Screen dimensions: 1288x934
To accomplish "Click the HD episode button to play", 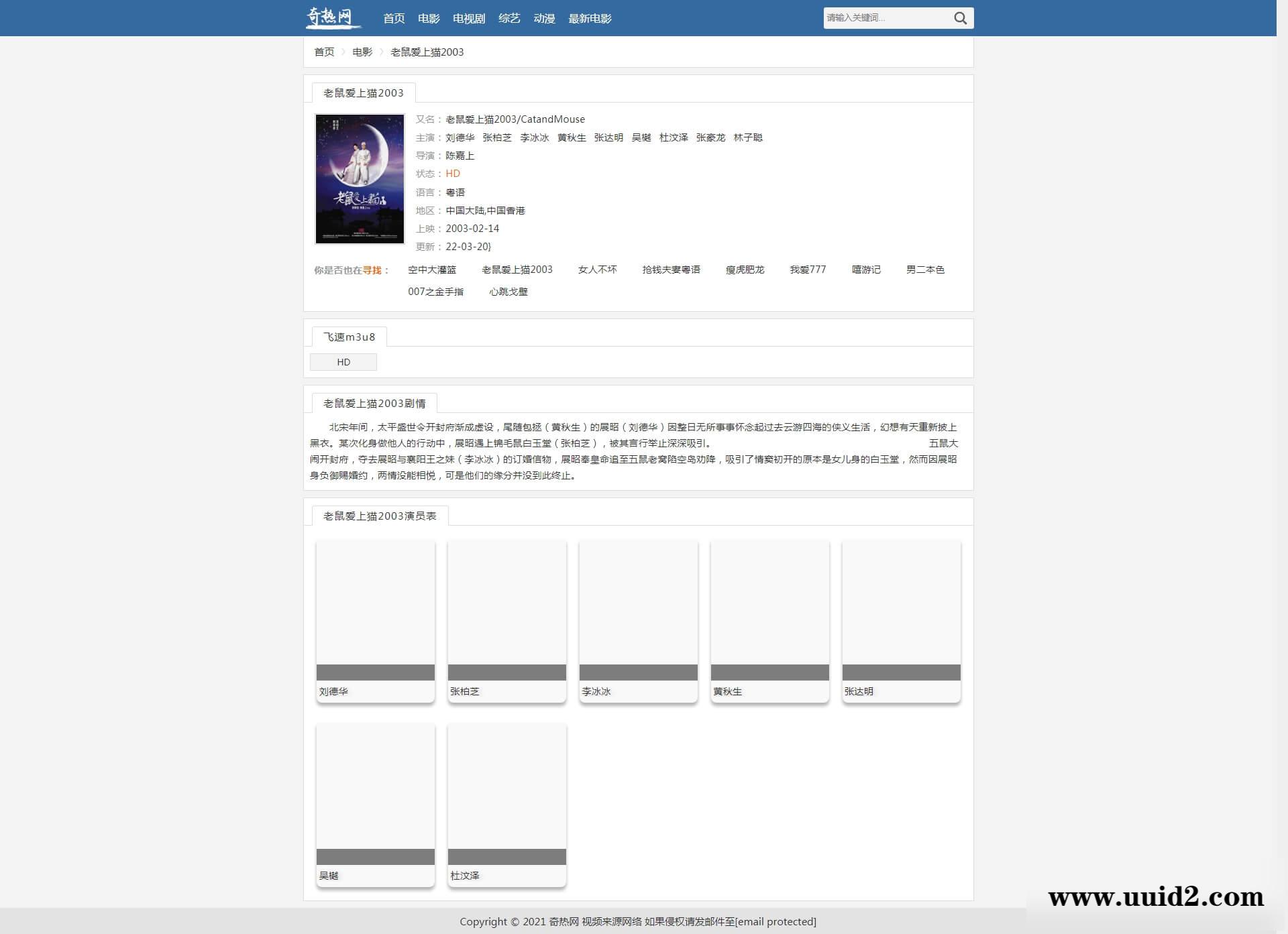I will [x=343, y=361].
